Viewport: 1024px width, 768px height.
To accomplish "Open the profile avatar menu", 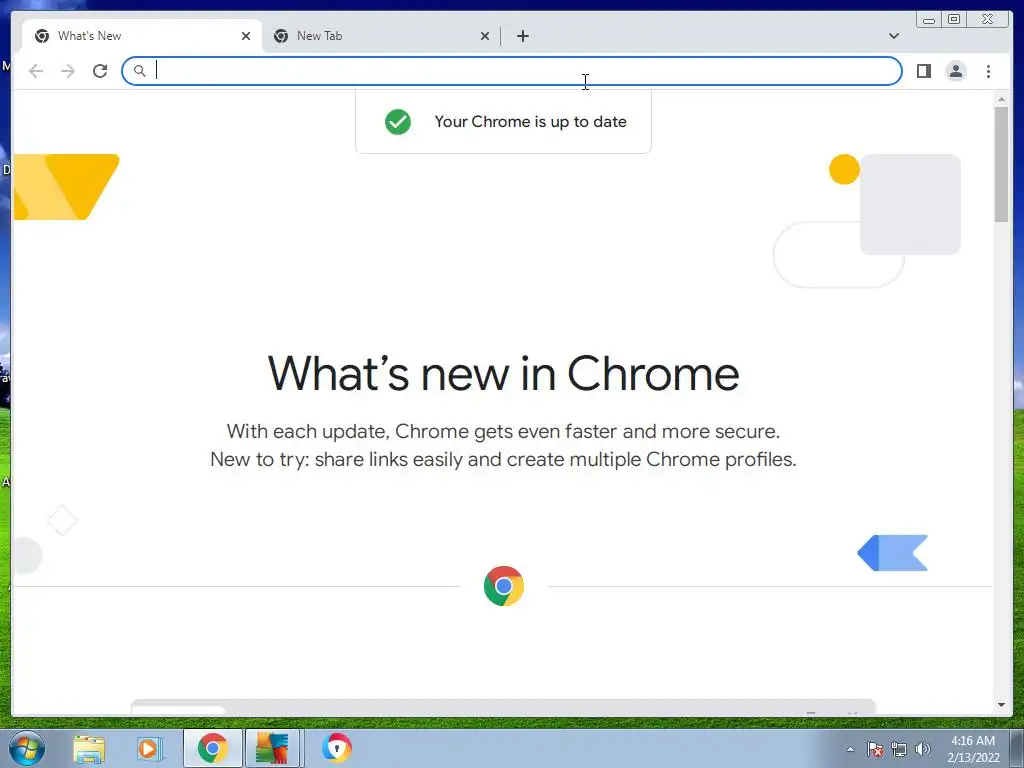I will coord(955,71).
